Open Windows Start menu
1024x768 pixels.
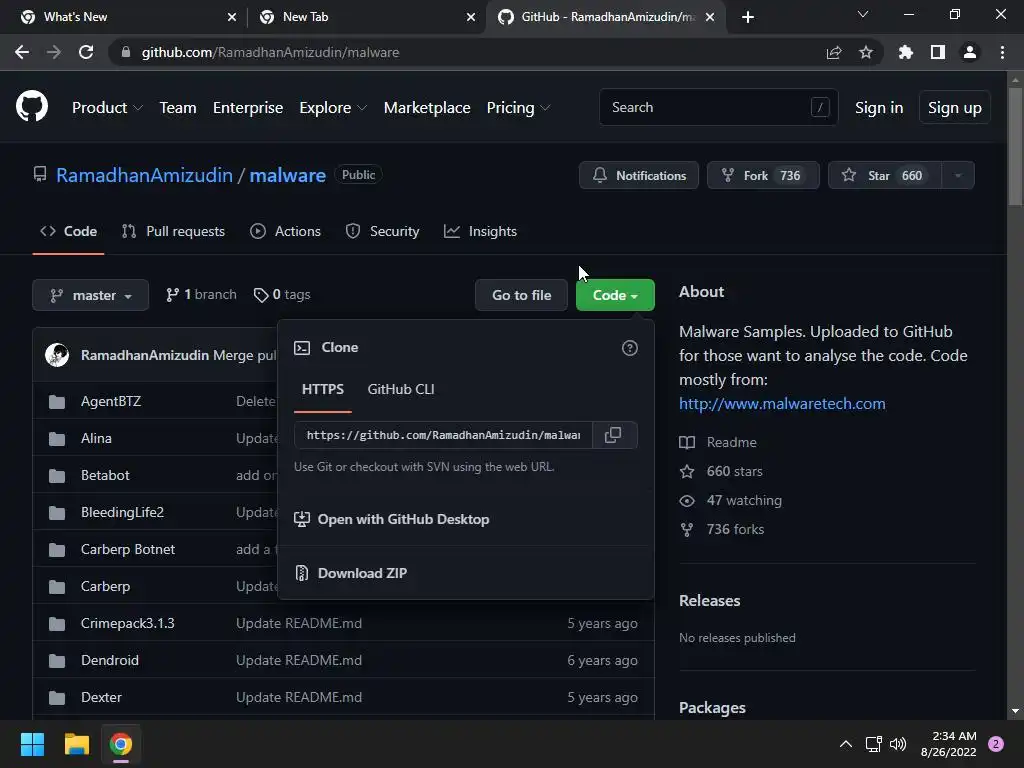click(x=32, y=744)
